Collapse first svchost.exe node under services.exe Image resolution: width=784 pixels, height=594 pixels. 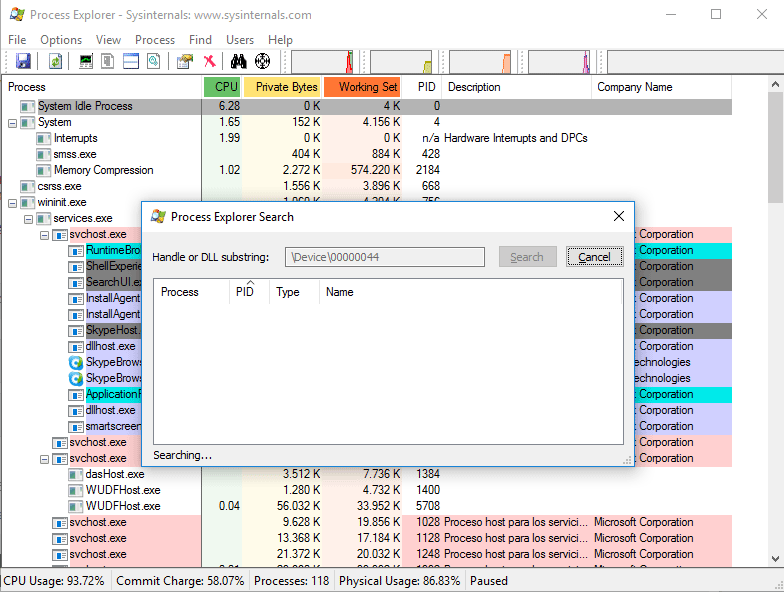44,235
